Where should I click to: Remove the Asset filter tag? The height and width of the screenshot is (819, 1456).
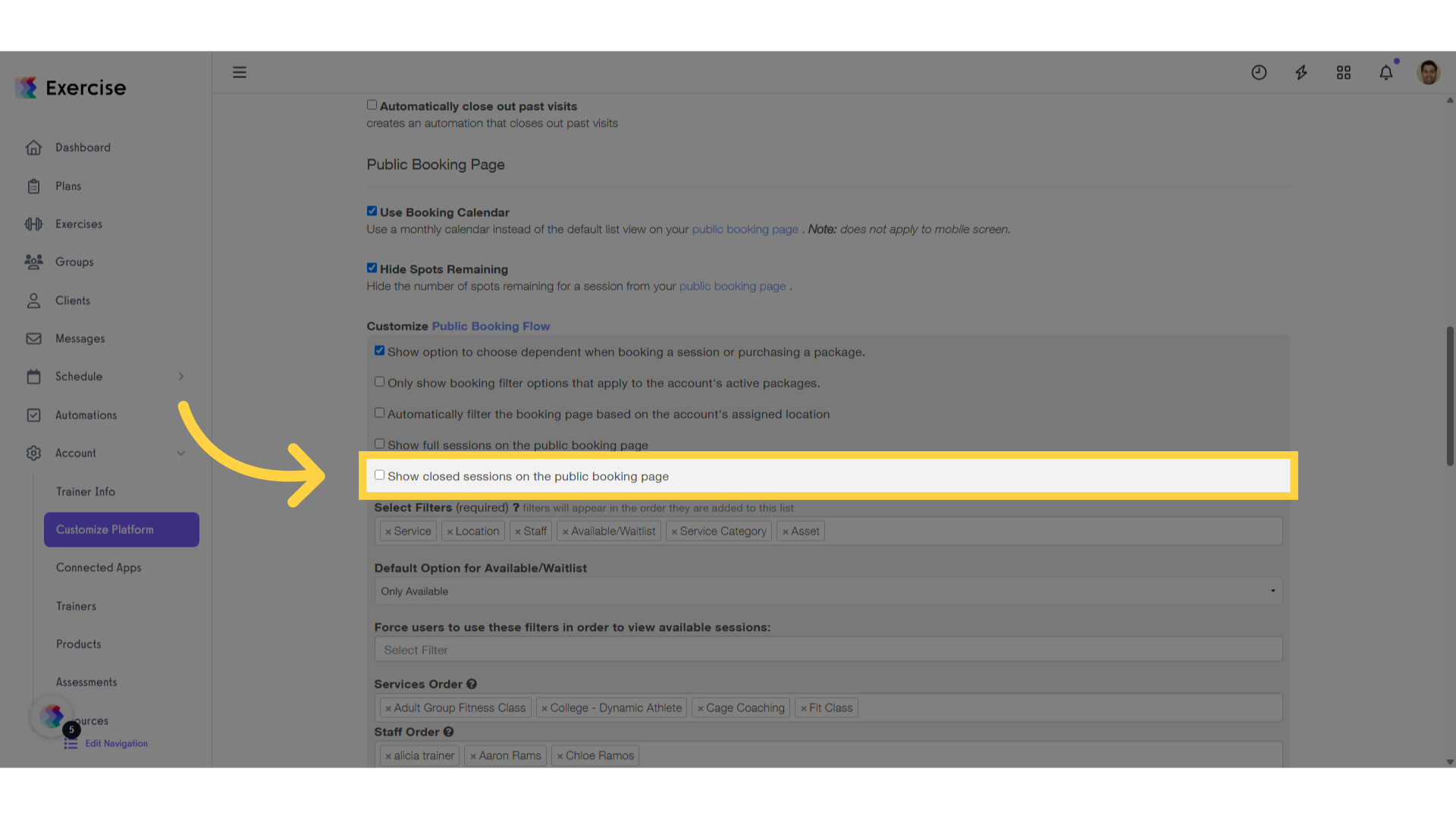pos(786,532)
